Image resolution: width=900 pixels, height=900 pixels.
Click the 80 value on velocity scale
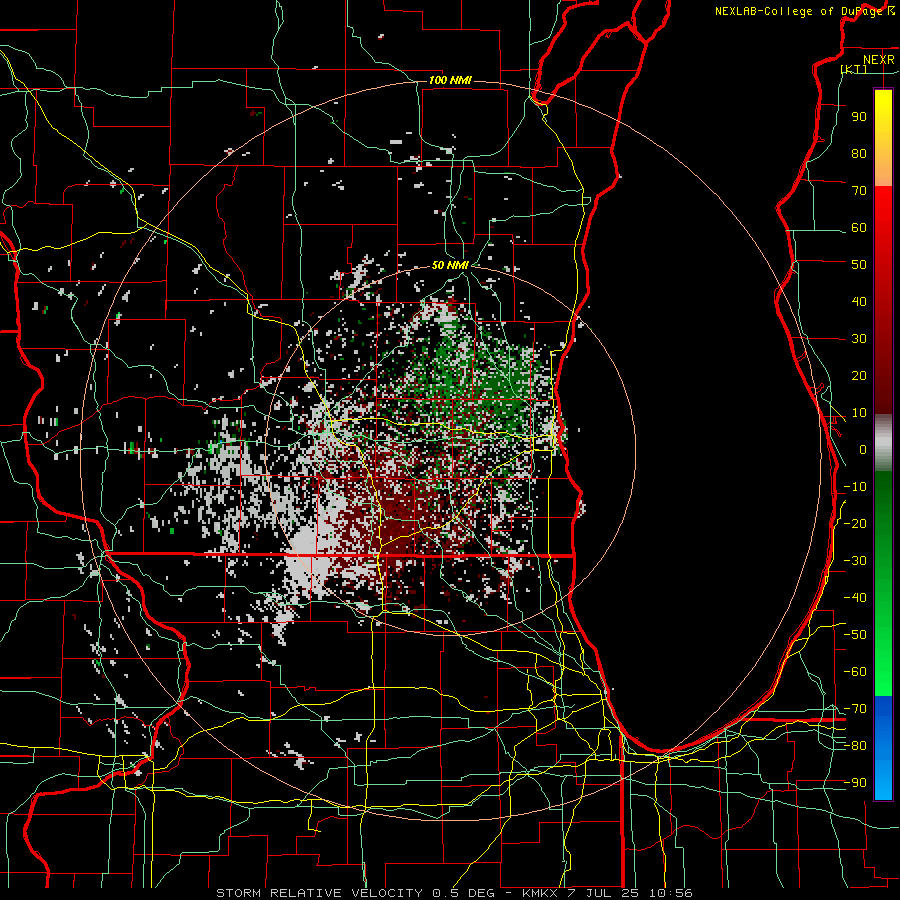pyautogui.click(x=859, y=154)
